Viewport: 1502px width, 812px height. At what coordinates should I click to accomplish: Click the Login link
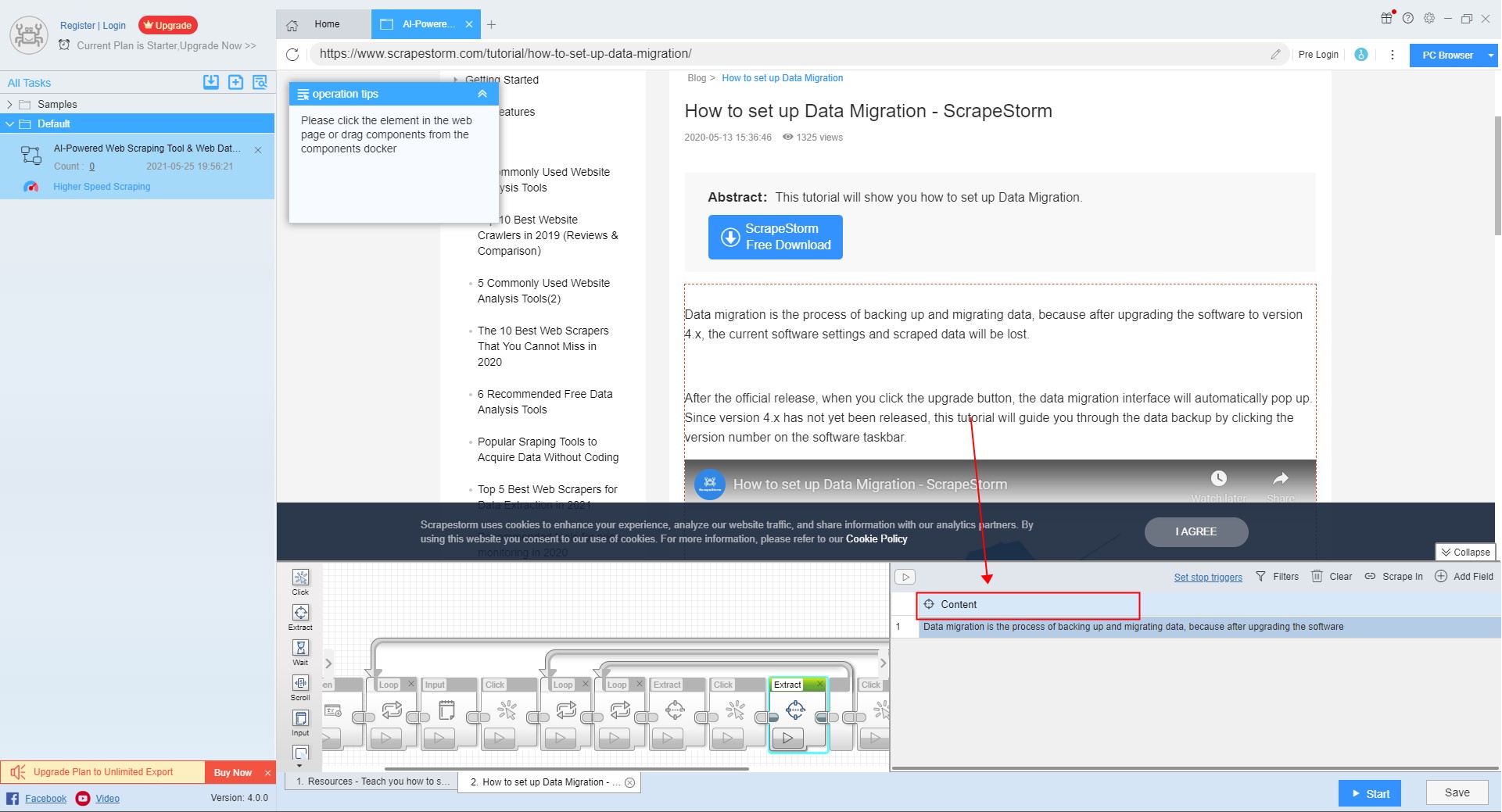point(114,25)
